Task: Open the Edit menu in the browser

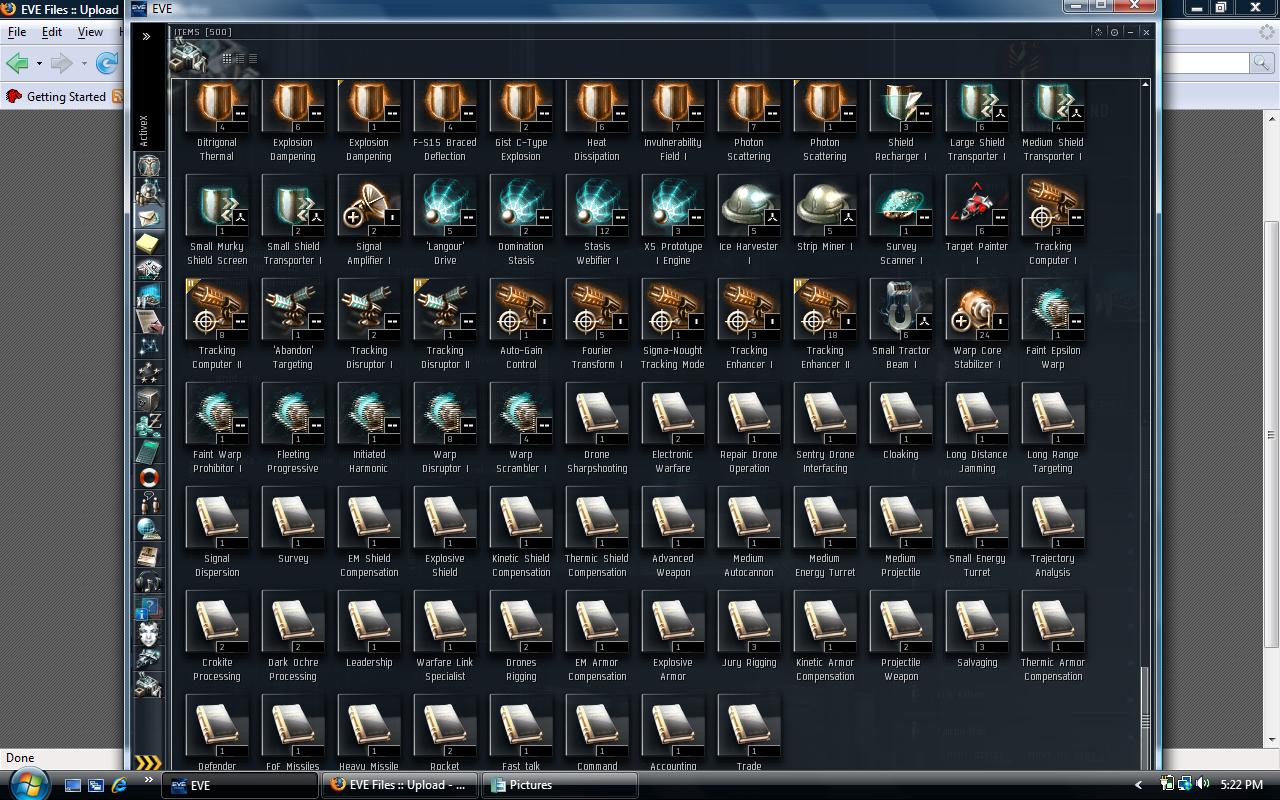Action: coord(51,32)
